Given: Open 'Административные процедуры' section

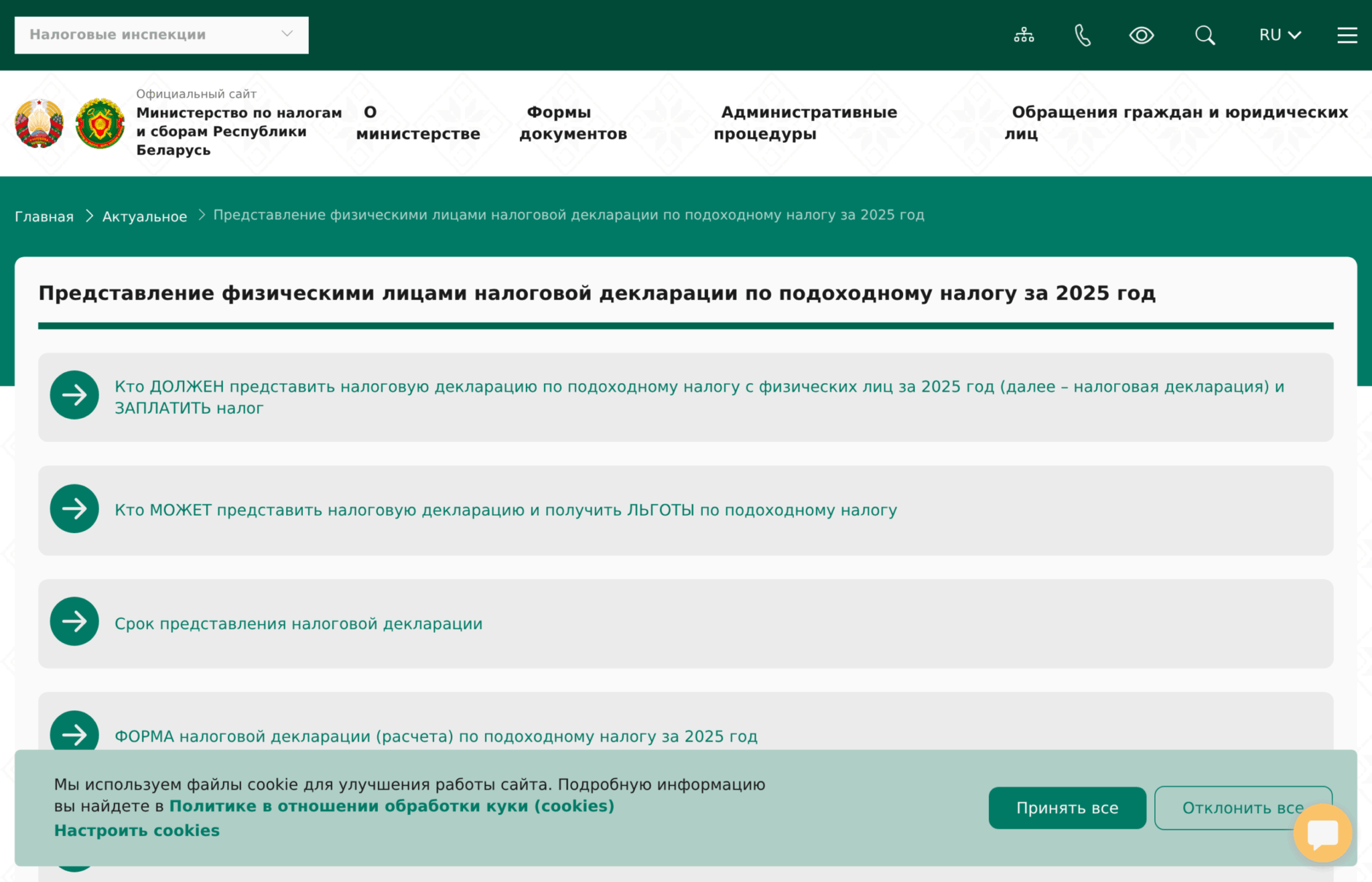Looking at the screenshot, I should (x=808, y=123).
